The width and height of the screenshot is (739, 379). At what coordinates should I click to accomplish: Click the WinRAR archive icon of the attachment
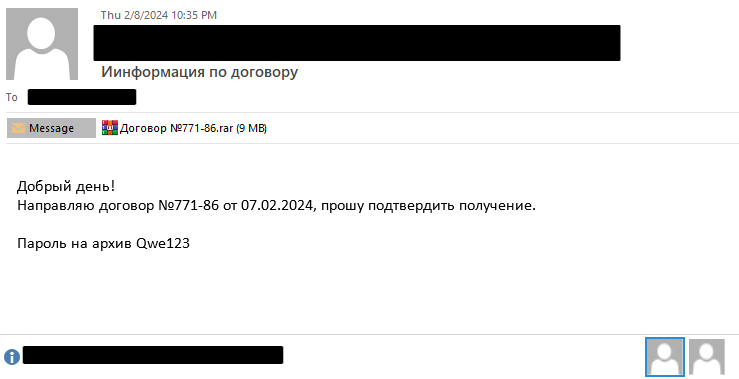tap(110, 128)
